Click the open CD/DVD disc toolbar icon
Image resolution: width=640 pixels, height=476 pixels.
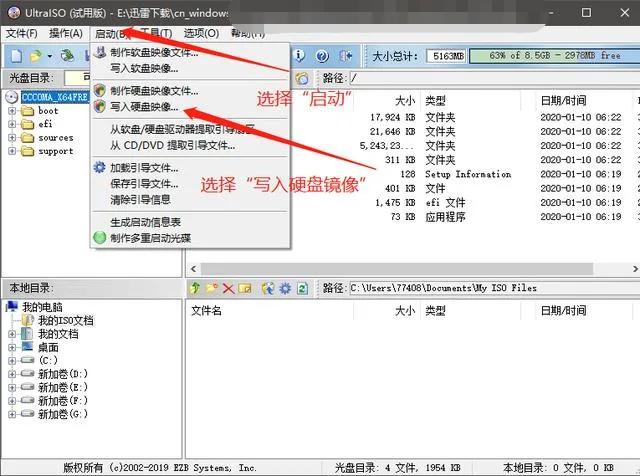[x=67, y=56]
